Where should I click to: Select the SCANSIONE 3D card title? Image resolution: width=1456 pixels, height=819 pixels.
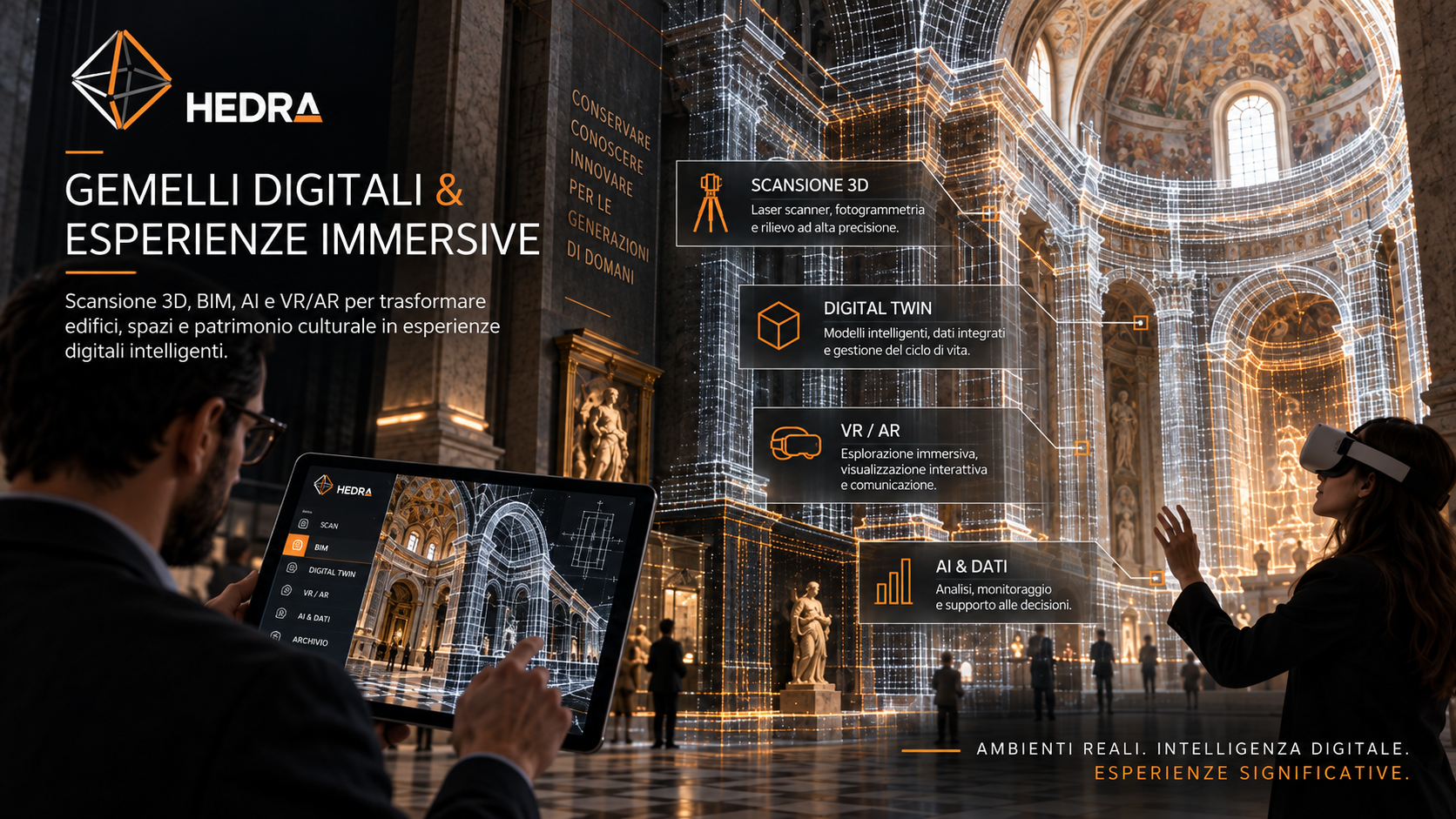pos(810,185)
